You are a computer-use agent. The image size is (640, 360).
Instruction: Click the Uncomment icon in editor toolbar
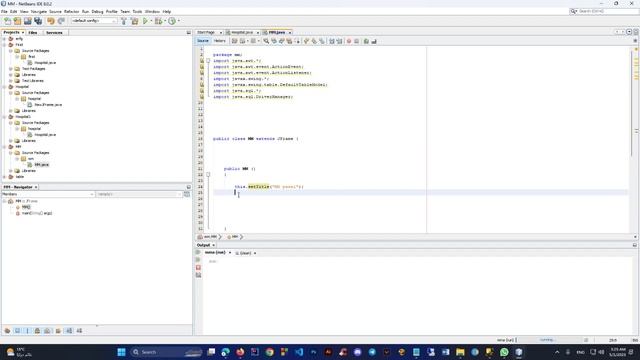coord(374,41)
